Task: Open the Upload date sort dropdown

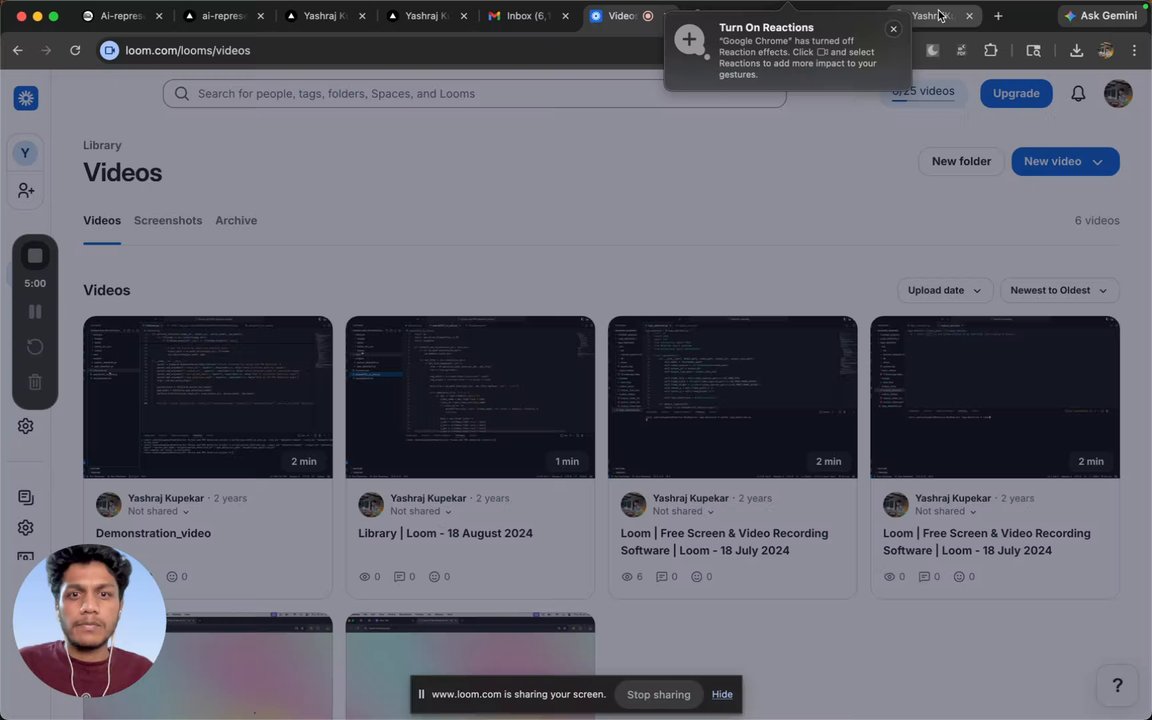Action: [x=945, y=290]
